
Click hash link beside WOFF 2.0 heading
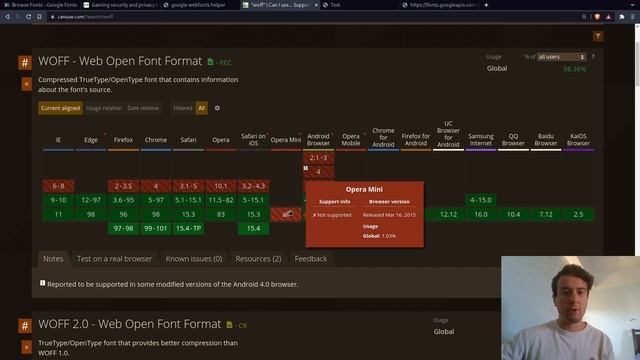[x=24, y=326]
